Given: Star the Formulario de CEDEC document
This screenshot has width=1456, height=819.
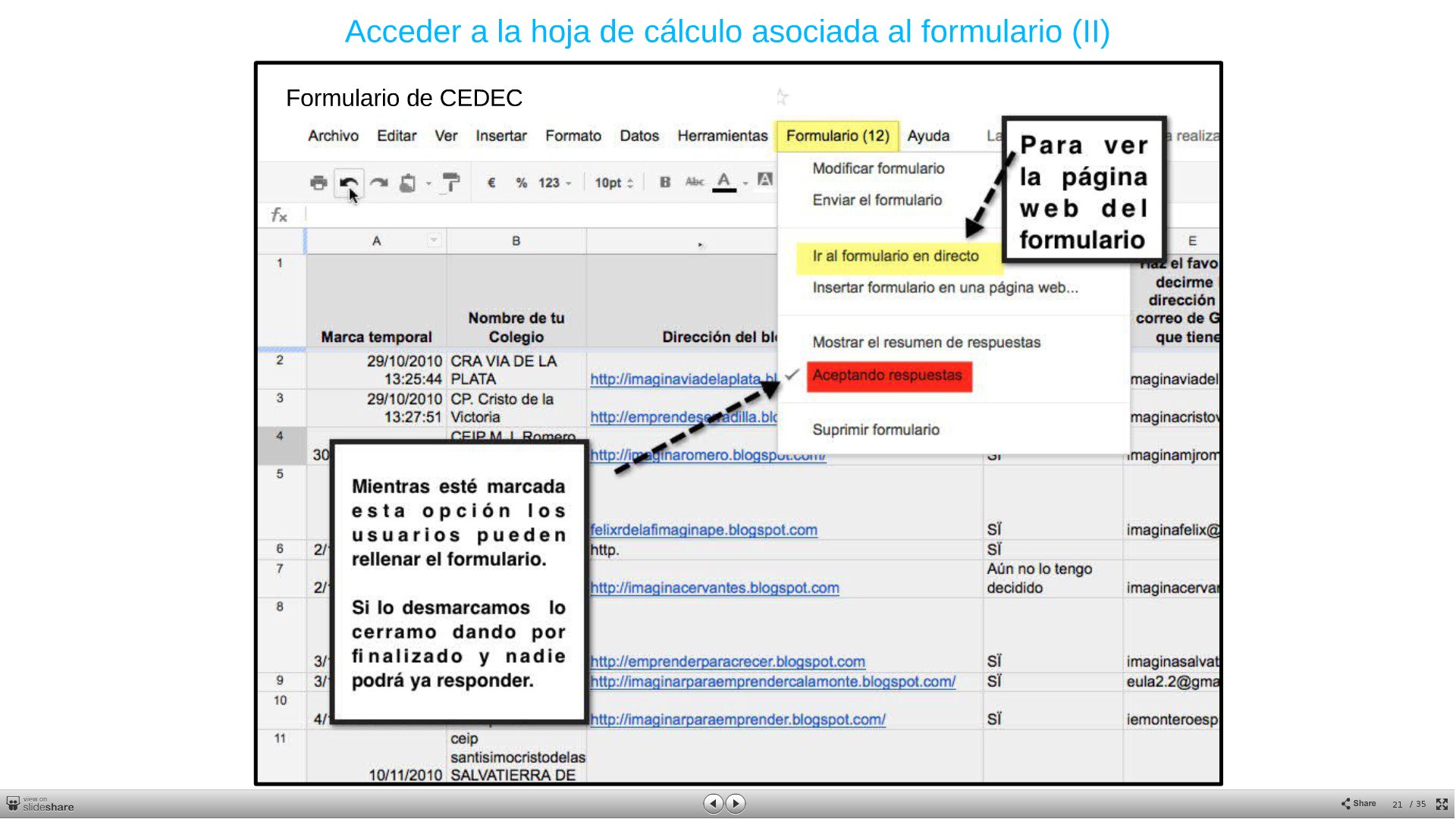Looking at the screenshot, I should point(782,97).
